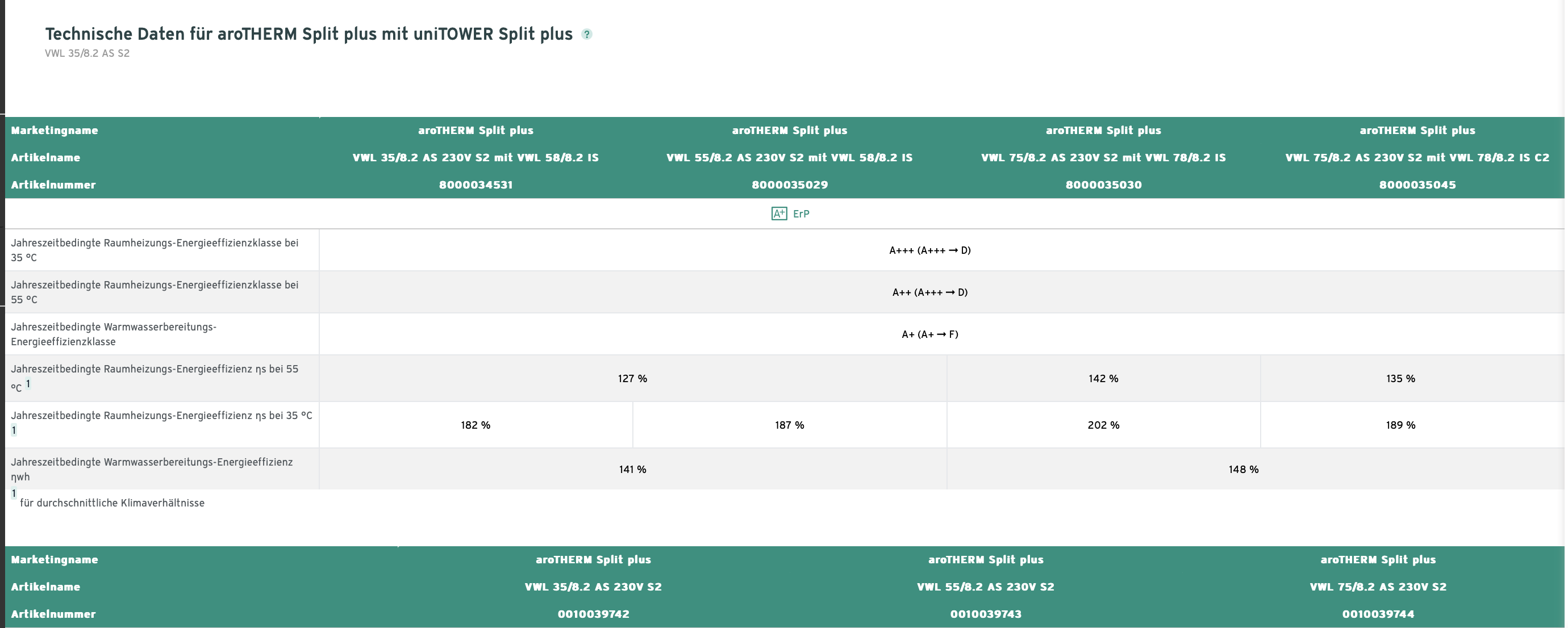Click article number 8000035045
The width and height of the screenshot is (1568, 628).
1417,185
